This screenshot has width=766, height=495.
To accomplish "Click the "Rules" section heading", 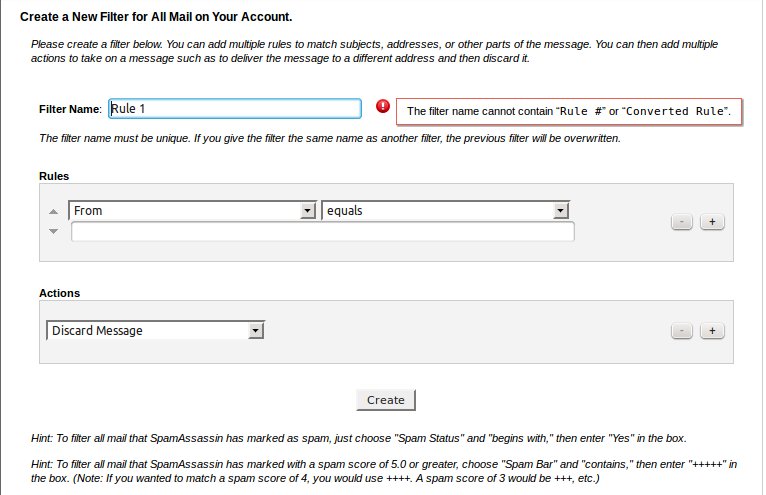I will 54,176.
